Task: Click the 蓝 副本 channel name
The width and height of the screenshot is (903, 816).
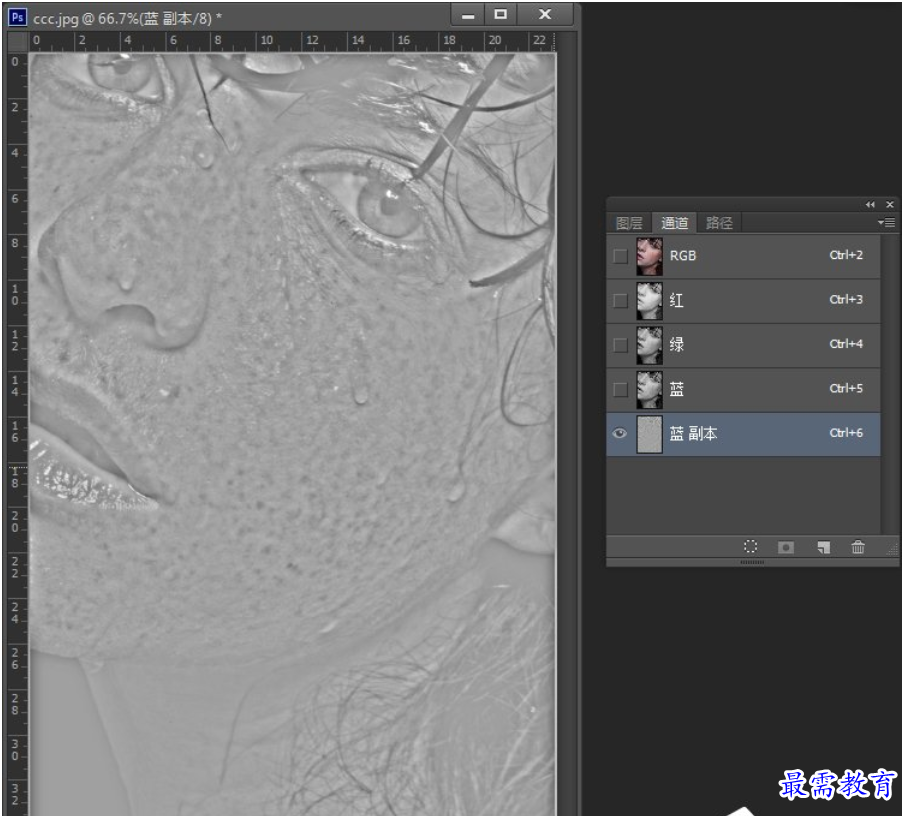Action: tap(693, 434)
